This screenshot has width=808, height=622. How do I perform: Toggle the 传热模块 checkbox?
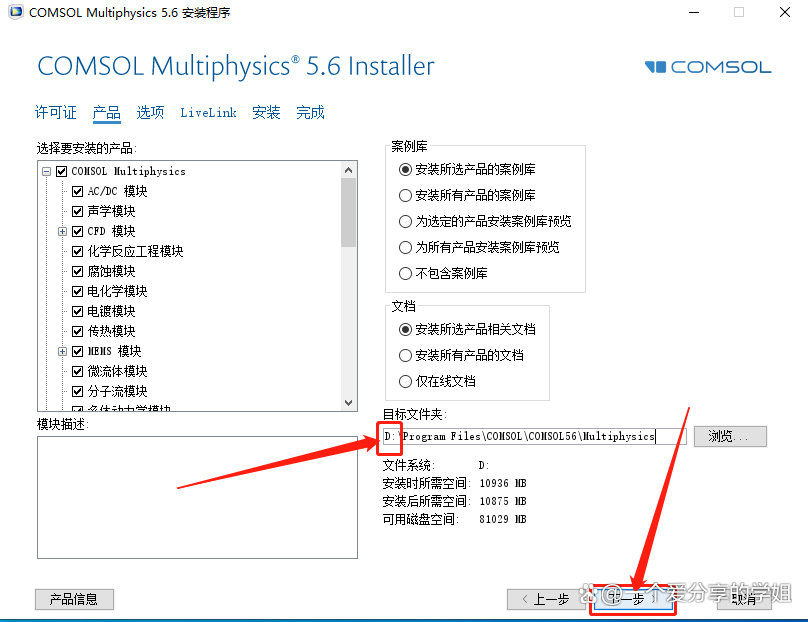coord(77,331)
